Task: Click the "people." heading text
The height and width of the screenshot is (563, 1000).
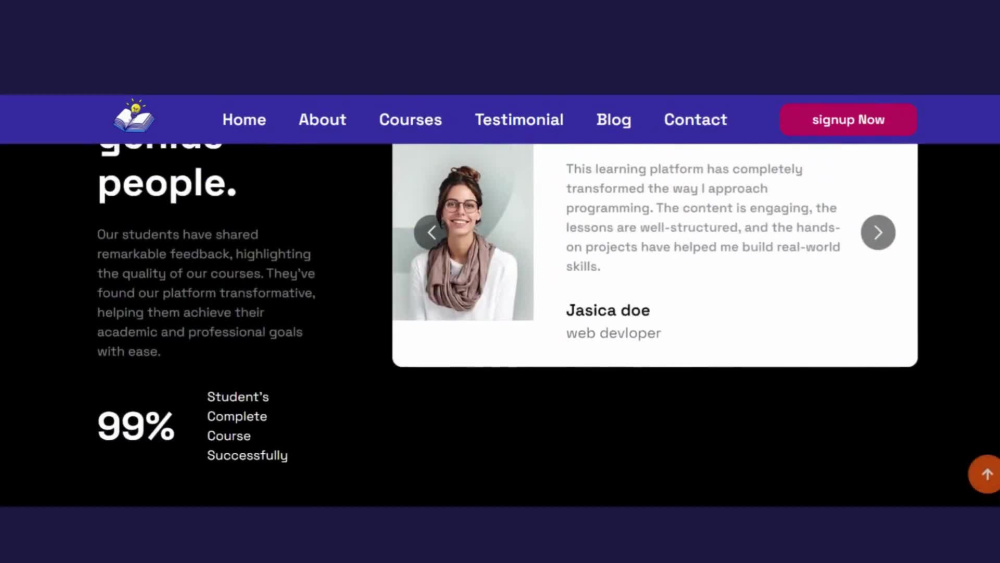Action: 167,184
